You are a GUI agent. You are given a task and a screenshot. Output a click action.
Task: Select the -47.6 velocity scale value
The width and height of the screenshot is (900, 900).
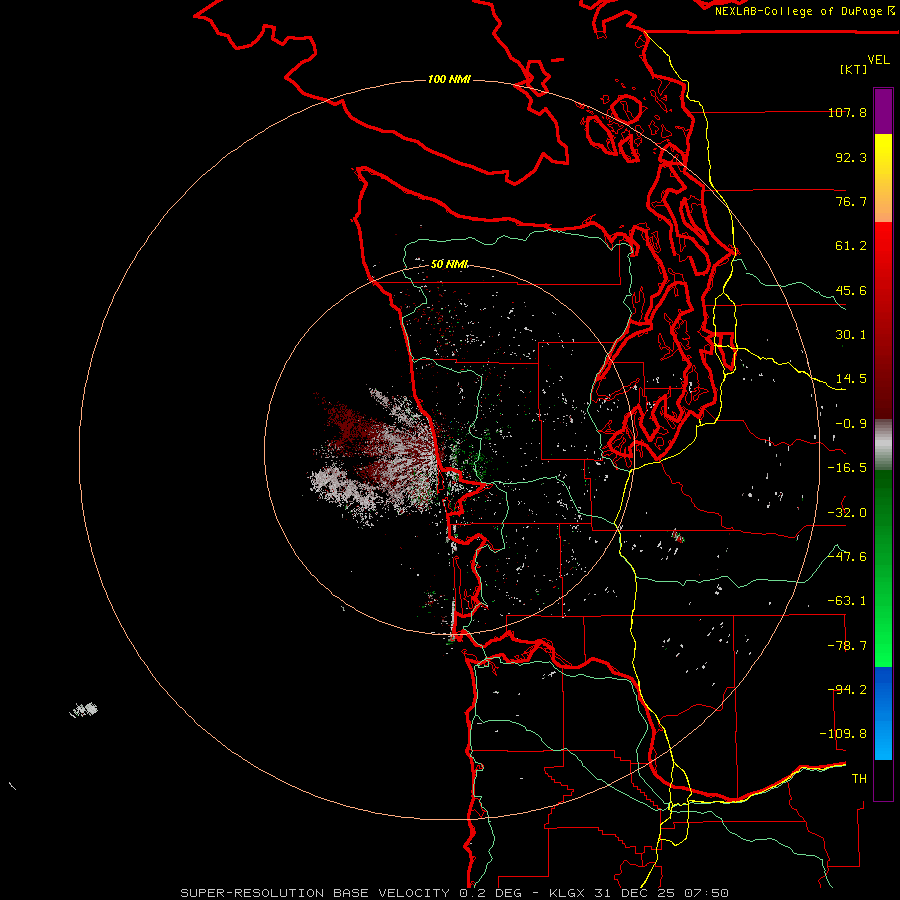(x=847, y=557)
